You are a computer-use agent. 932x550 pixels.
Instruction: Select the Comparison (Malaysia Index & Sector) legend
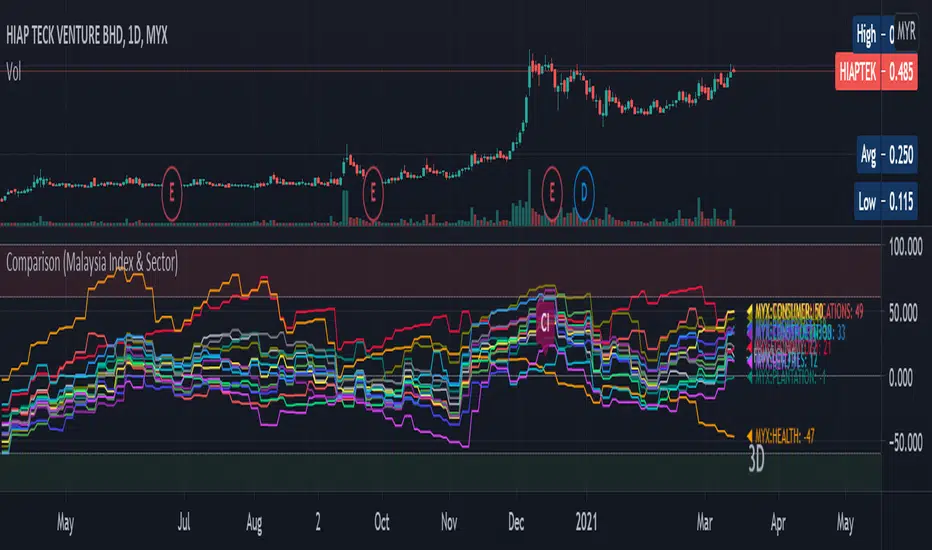click(92, 262)
